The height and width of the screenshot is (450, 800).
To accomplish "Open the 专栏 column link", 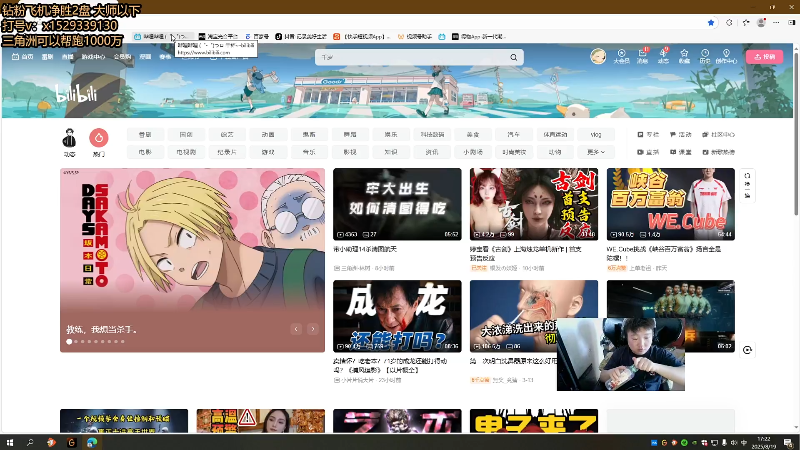I will point(648,135).
